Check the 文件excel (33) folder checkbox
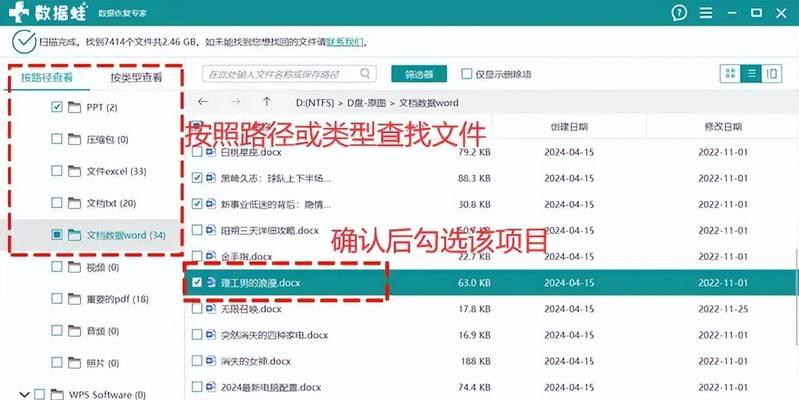799x400 pixels. tap(57, 171)
